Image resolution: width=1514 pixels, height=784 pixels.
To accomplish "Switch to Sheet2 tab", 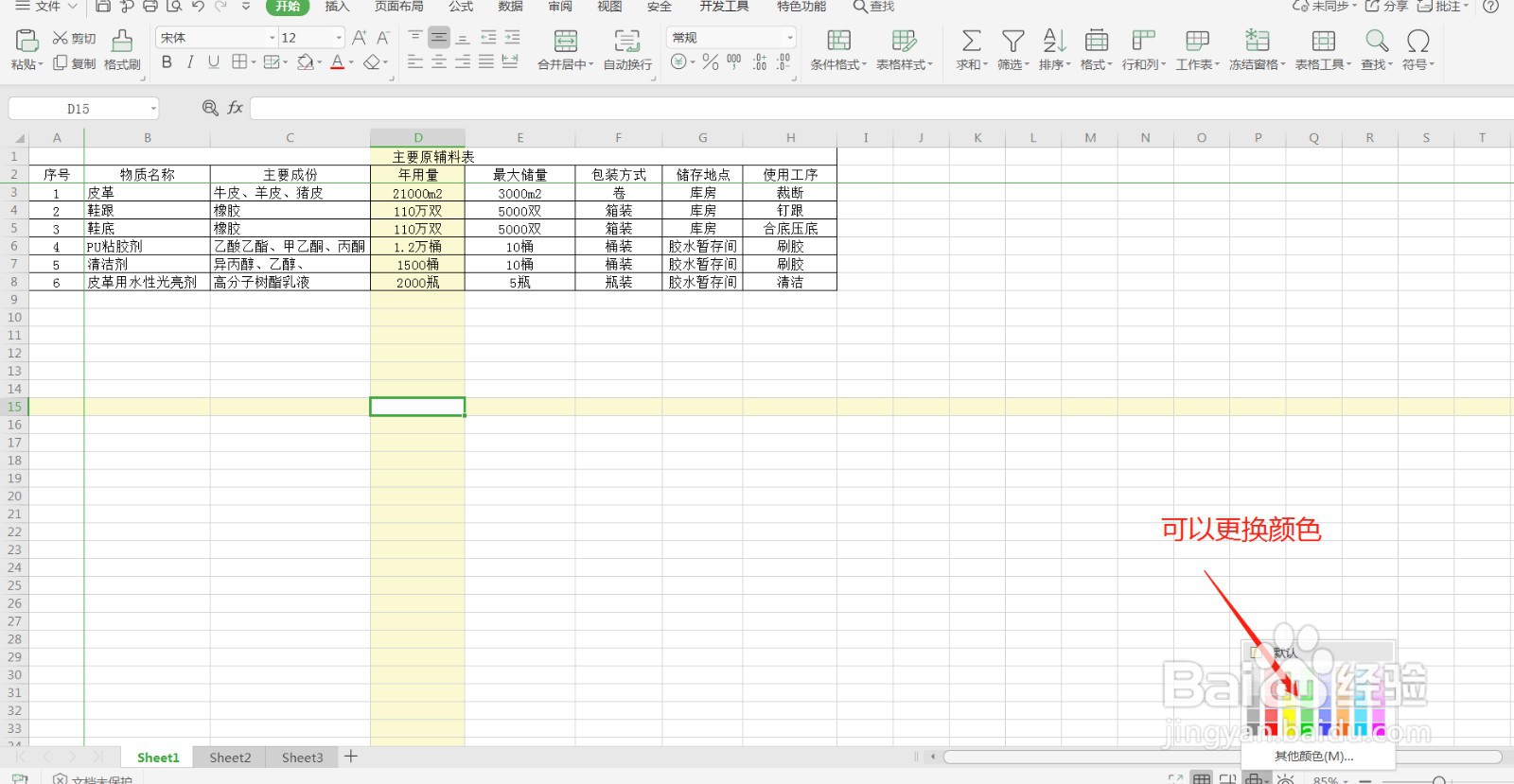I will coord(230,758).
